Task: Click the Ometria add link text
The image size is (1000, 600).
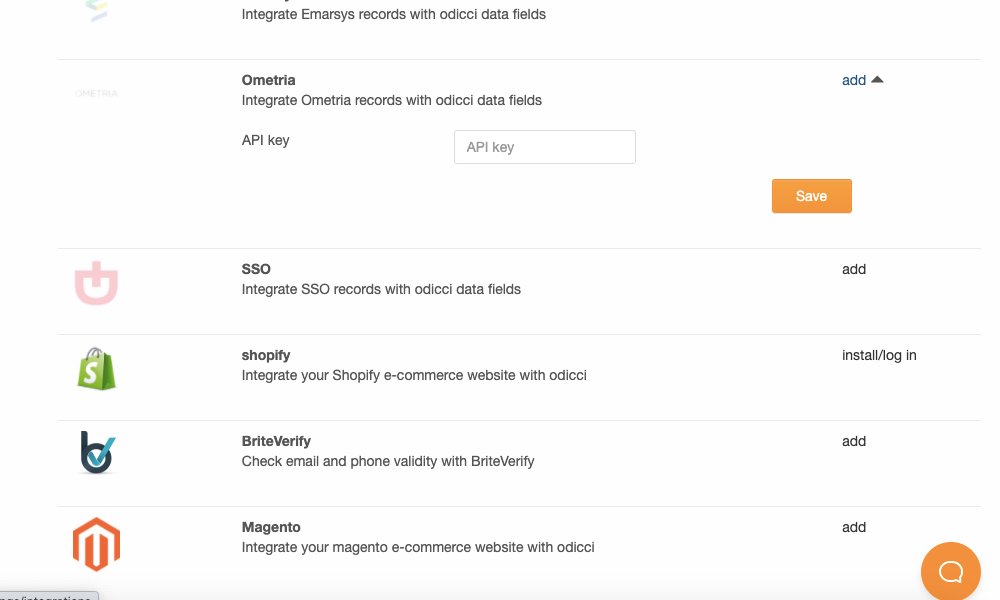Action: click(x=854, y=80)
